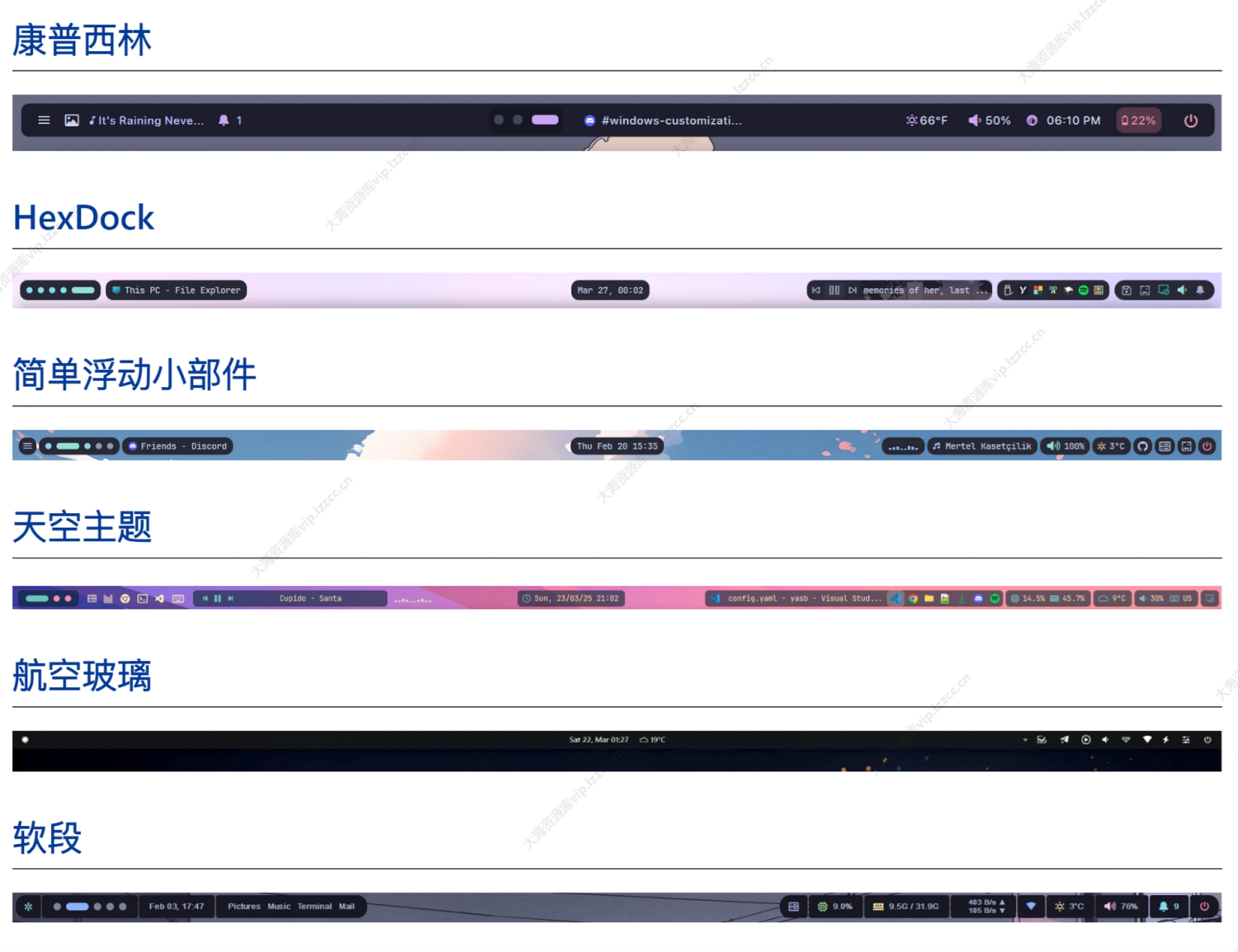Viewport: 1238px width, 952px height.
Task: Click the Spotify tray icon in HexDock bar
Action: click(1084, 290)
